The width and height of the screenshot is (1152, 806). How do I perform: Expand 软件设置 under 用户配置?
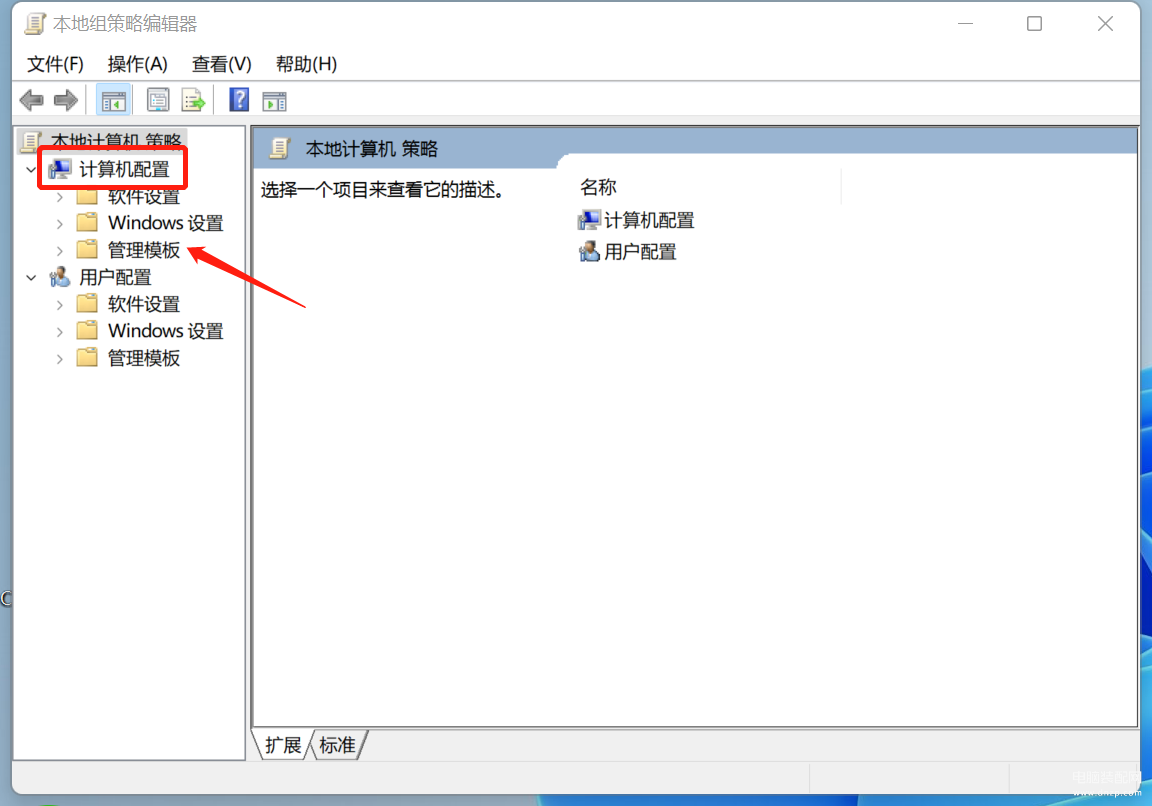tap(60, 305)
